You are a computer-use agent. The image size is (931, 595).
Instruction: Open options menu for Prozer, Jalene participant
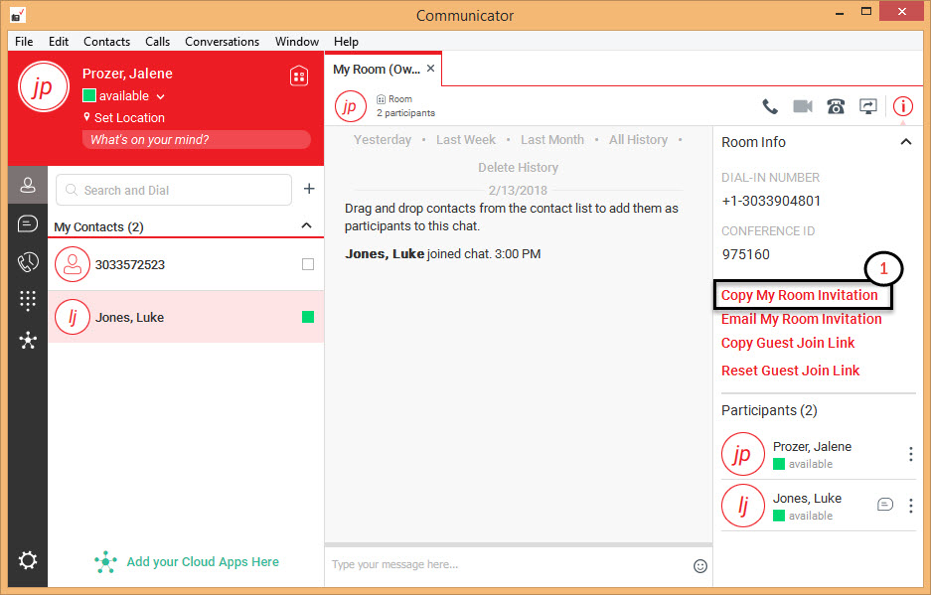(x=910, y=454)
